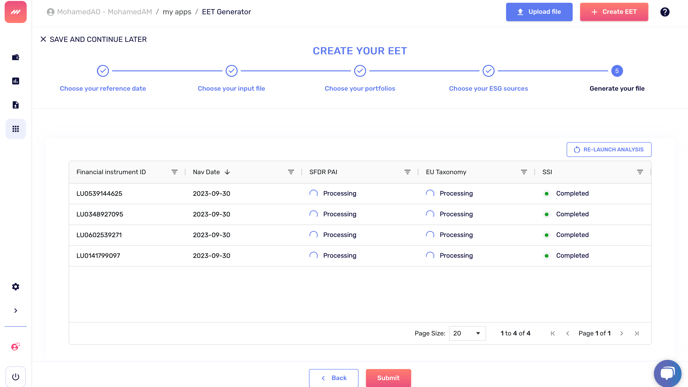Open the filter for Financial instrument ID
The height and width of the screenshot is (387, 688).
pyautogui.click(x=174, y=172)
